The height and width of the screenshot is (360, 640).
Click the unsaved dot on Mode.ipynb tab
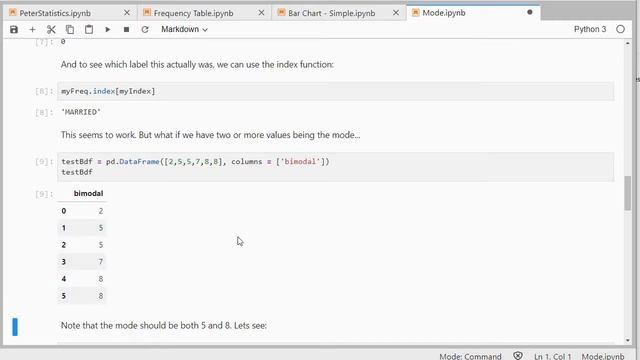[x=529, y=12]
